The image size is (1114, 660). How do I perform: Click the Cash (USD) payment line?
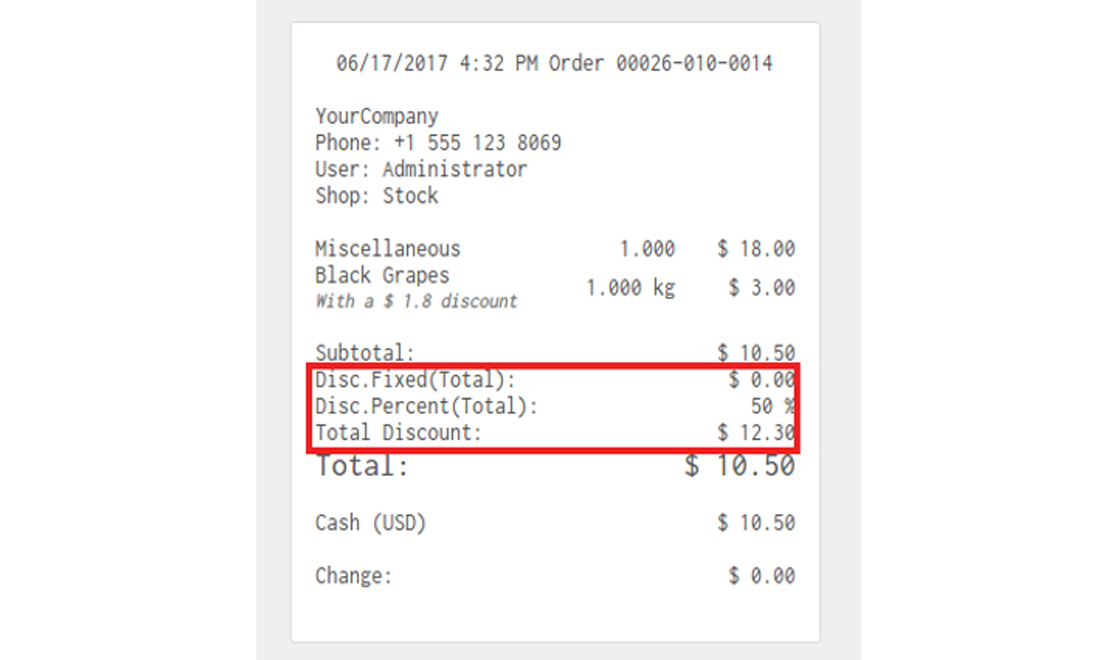(555, 523)
